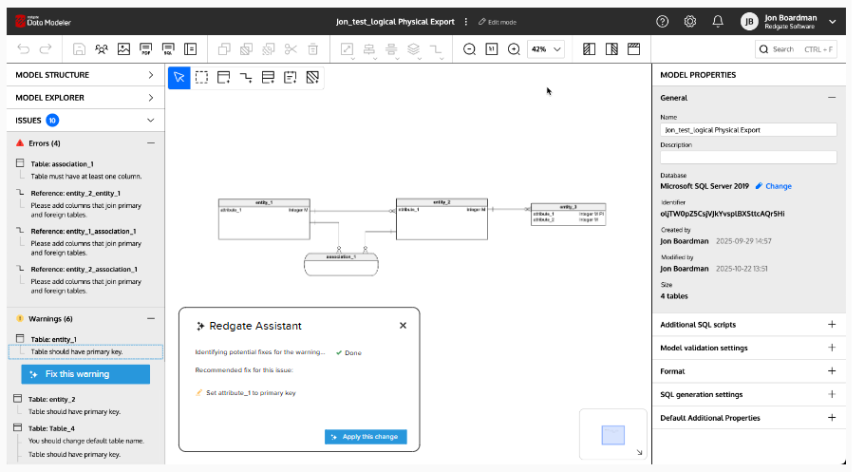Click the model Name input field
The image size is (852, 472).
pyautogui.click(x=748, y=130)
